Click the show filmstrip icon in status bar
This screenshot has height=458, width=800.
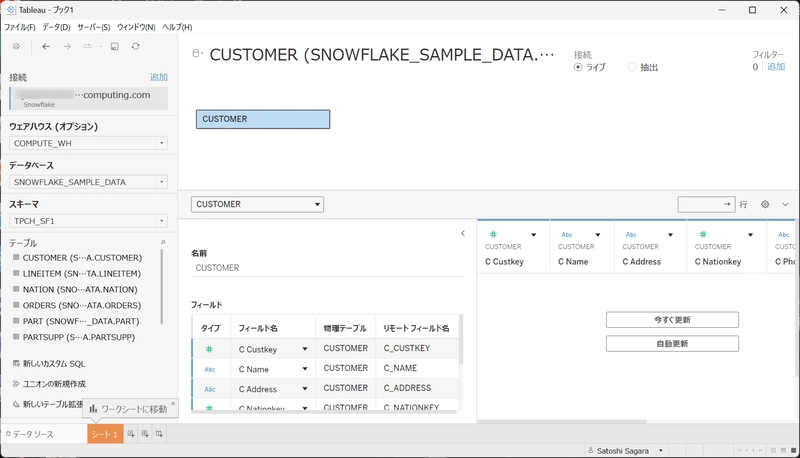coord(783,451)
